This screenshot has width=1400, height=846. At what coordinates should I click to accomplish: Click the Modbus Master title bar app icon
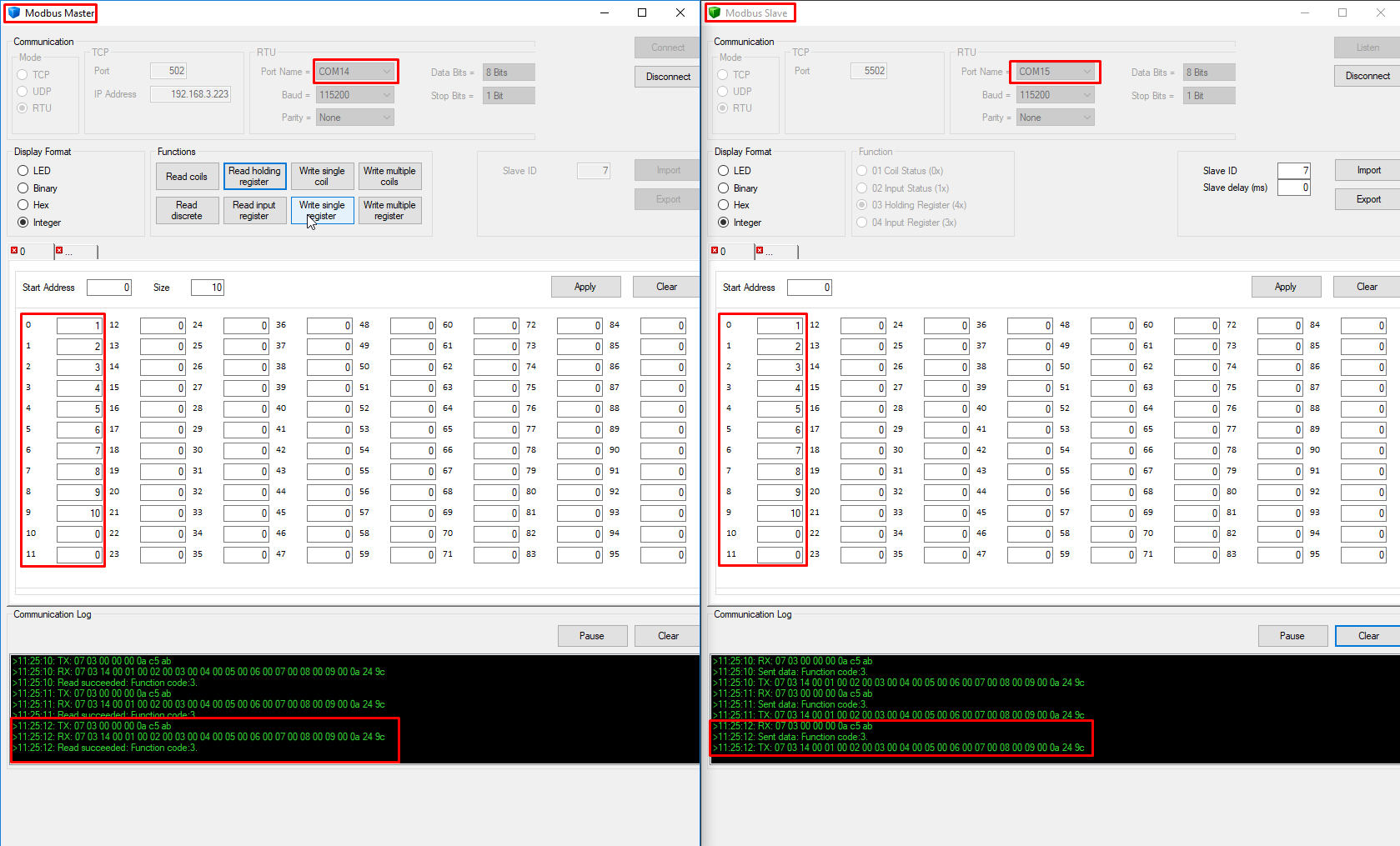[x=14, y=13]
